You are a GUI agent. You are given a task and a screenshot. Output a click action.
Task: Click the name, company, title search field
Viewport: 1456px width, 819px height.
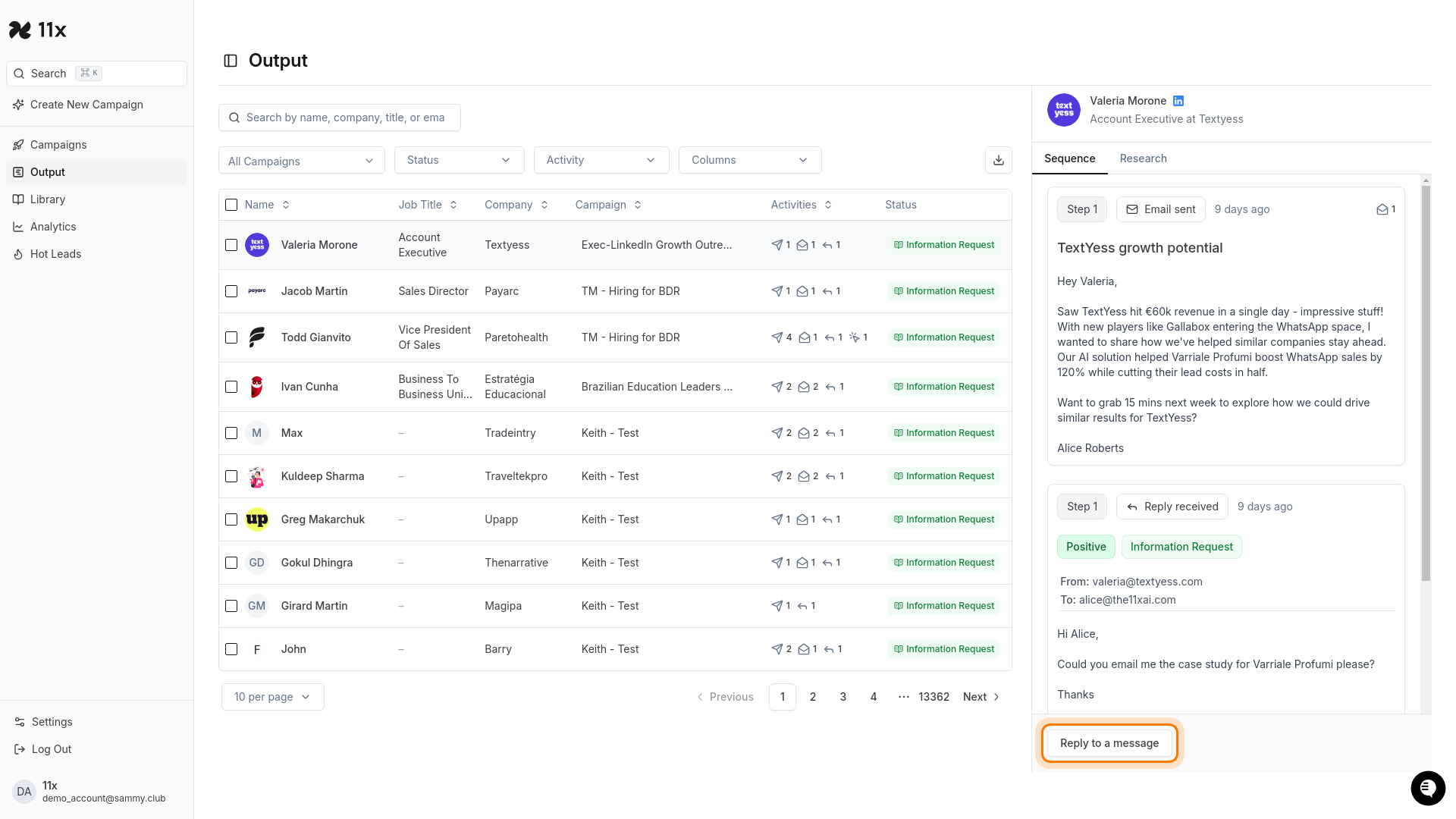[339, 118]
